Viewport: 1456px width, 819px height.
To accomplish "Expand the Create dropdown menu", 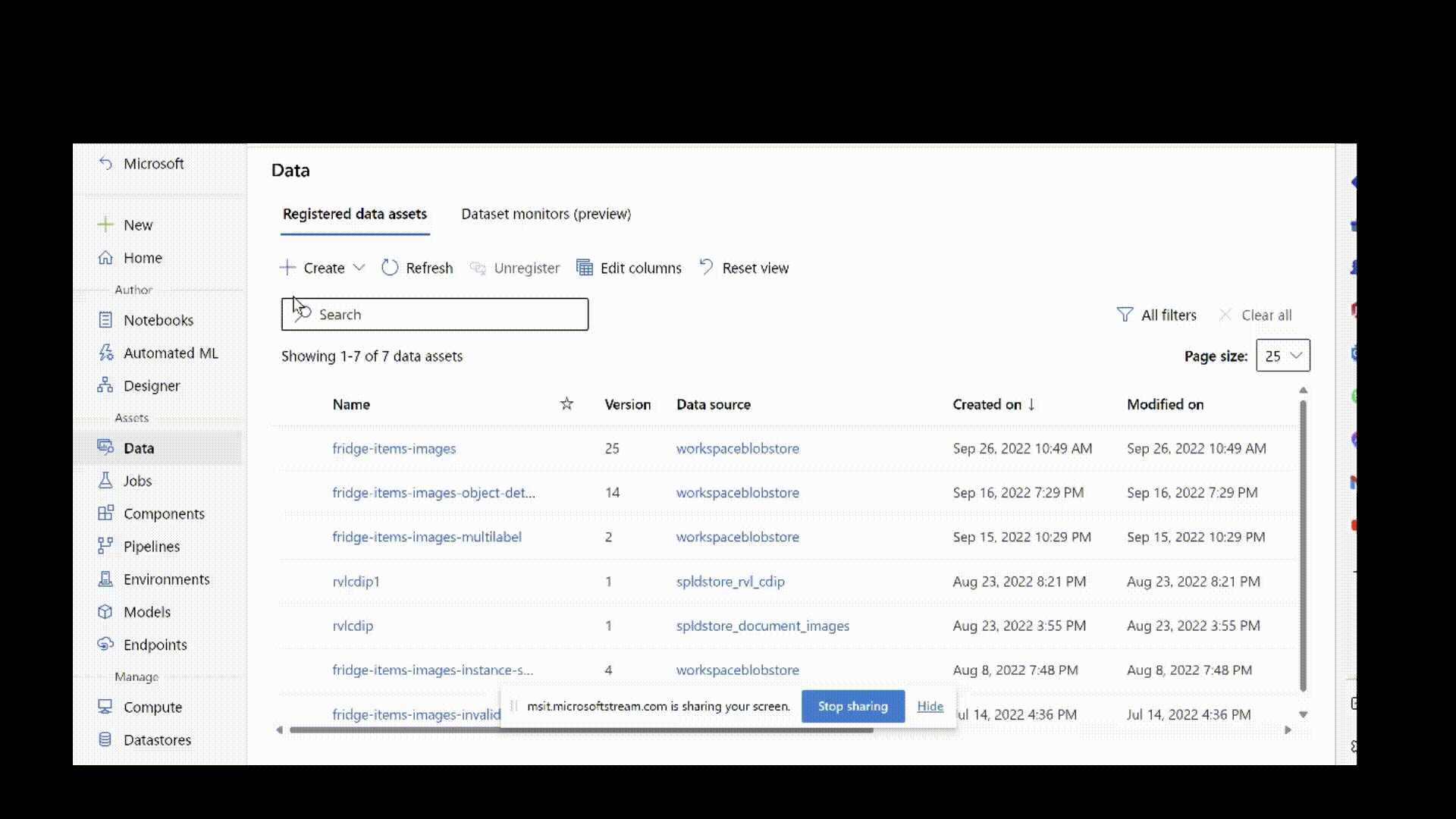I will click(x=358, y=268).
